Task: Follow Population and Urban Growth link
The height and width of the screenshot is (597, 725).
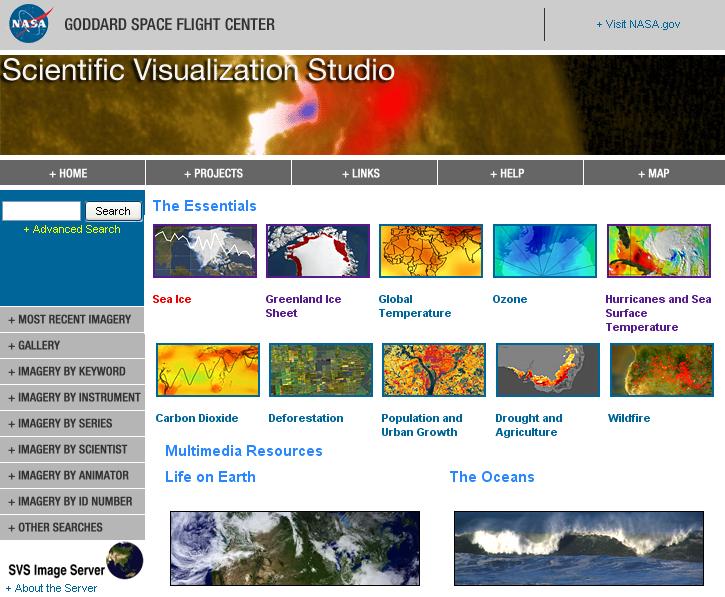Action: click(x=422, y=425)
